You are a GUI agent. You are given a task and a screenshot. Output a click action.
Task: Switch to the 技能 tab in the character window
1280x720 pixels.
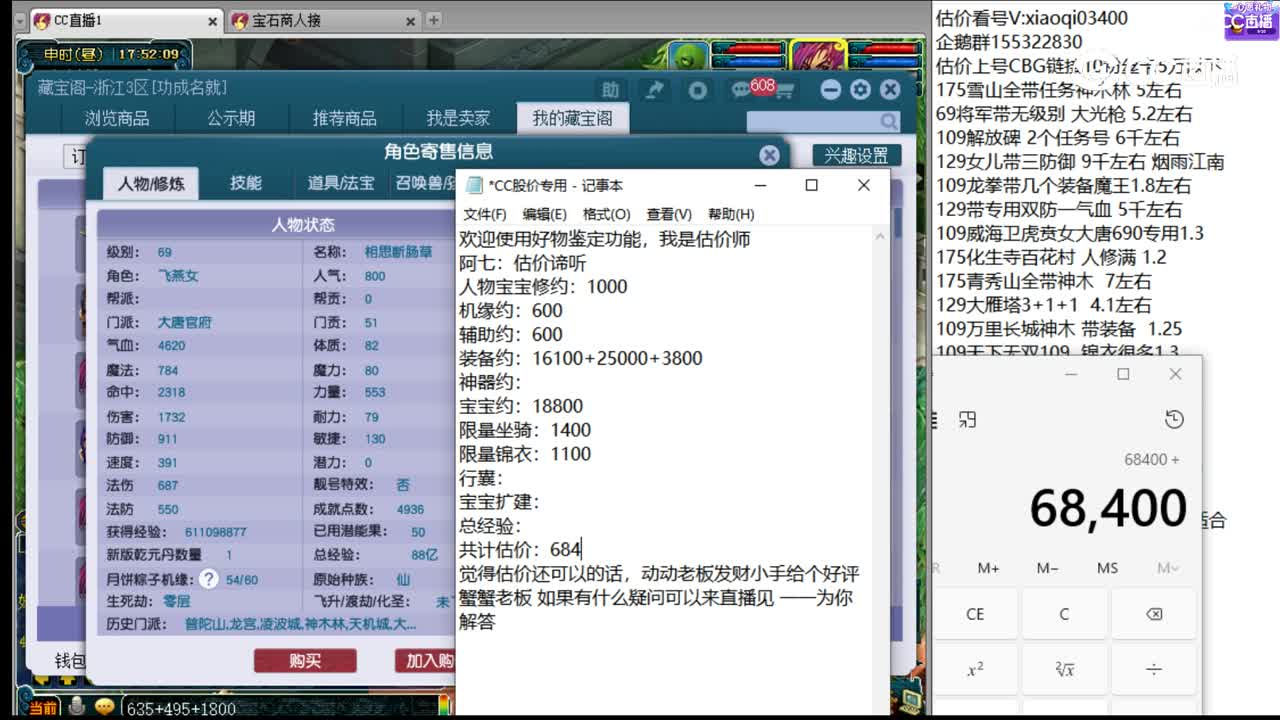point(247,183)
